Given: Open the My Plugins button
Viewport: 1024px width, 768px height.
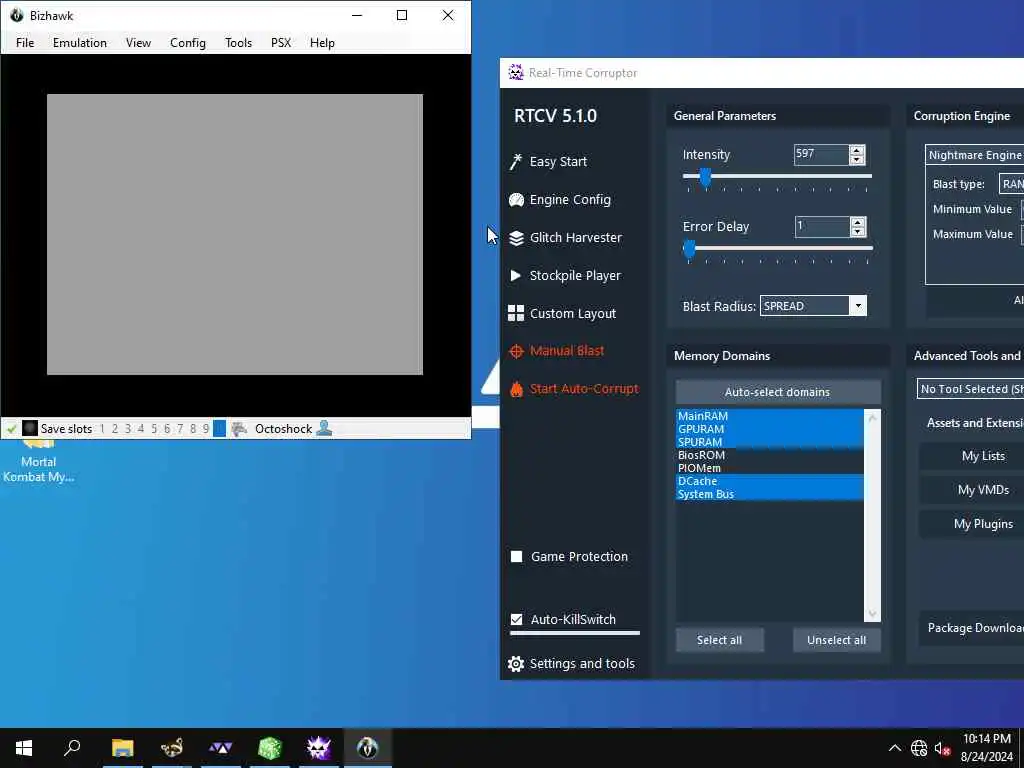Looking at the screenshot, I should point(973,524).
